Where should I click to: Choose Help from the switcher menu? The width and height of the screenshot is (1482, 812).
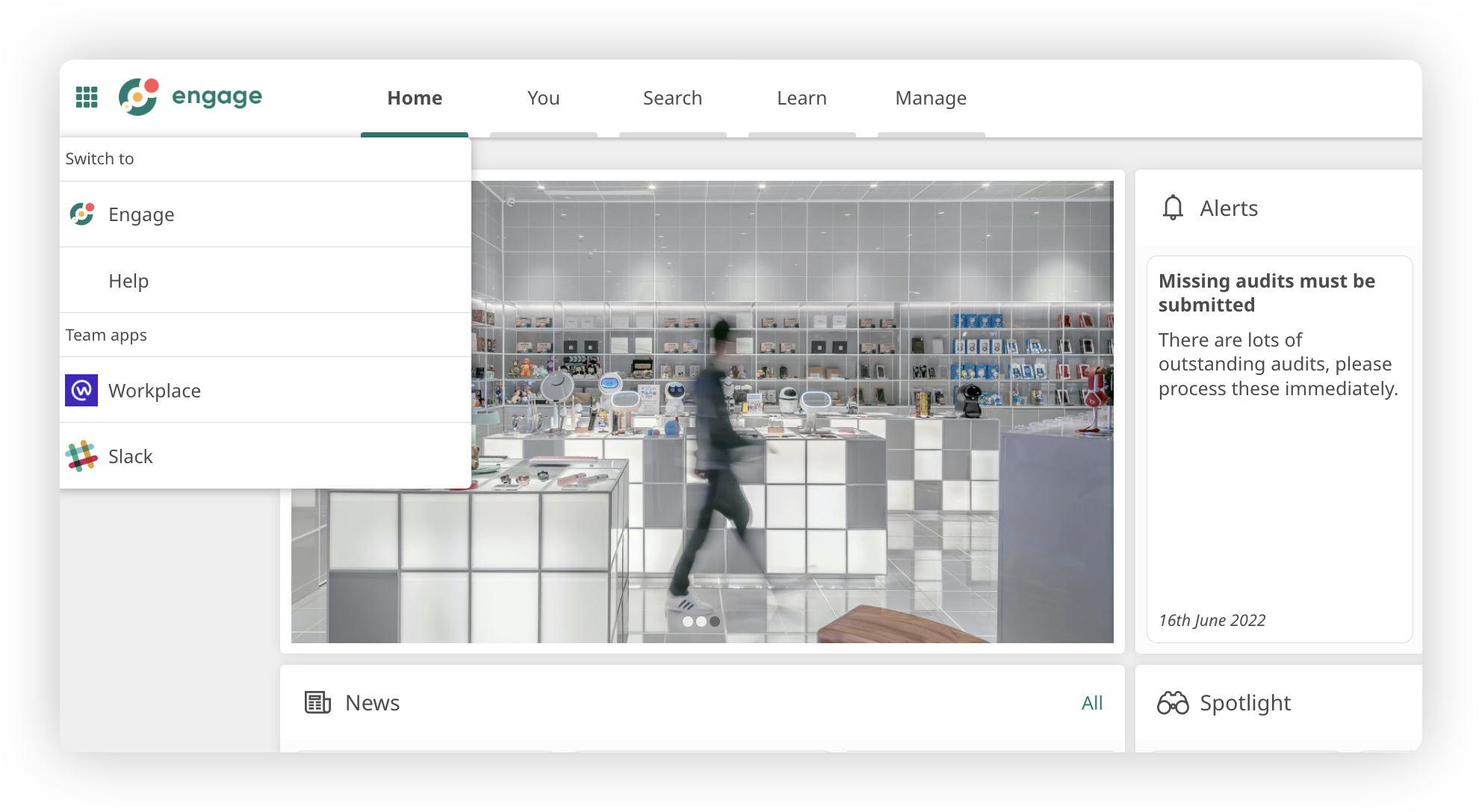128,281
